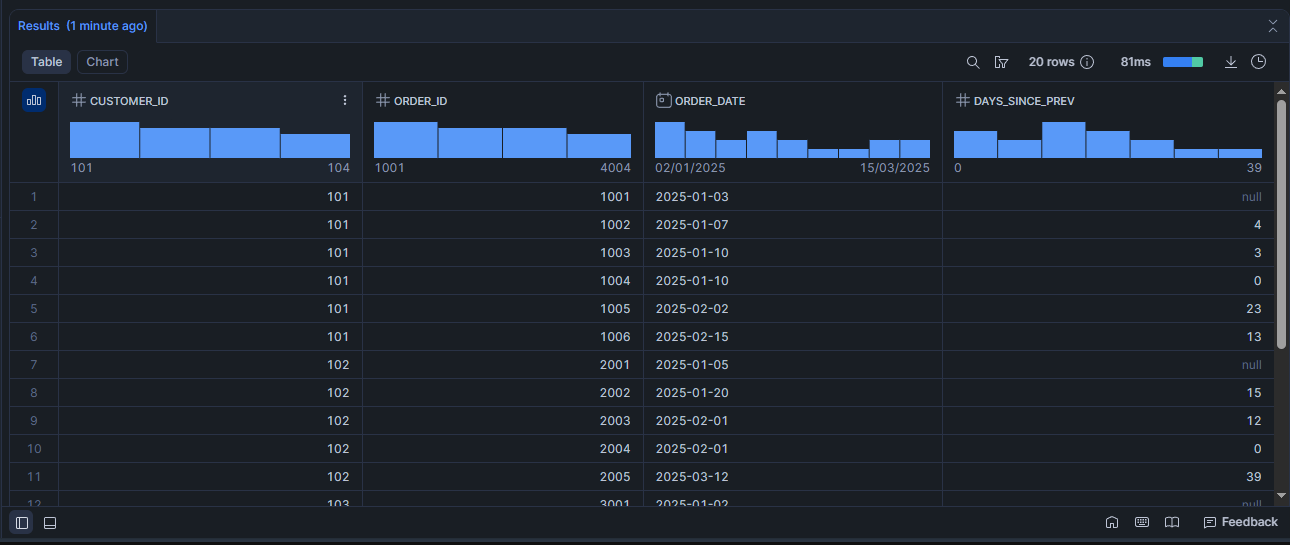The image size is (1290, 545).
Task: Search the query results with magnifier icon
Action: pyautogui.click(x=973, y=62)
